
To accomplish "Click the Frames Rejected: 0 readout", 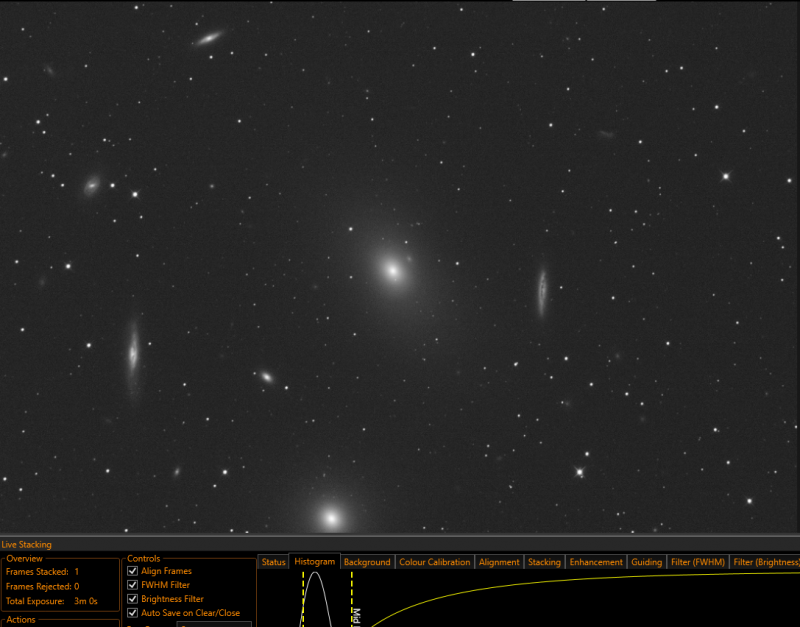I will pos(42,586).
